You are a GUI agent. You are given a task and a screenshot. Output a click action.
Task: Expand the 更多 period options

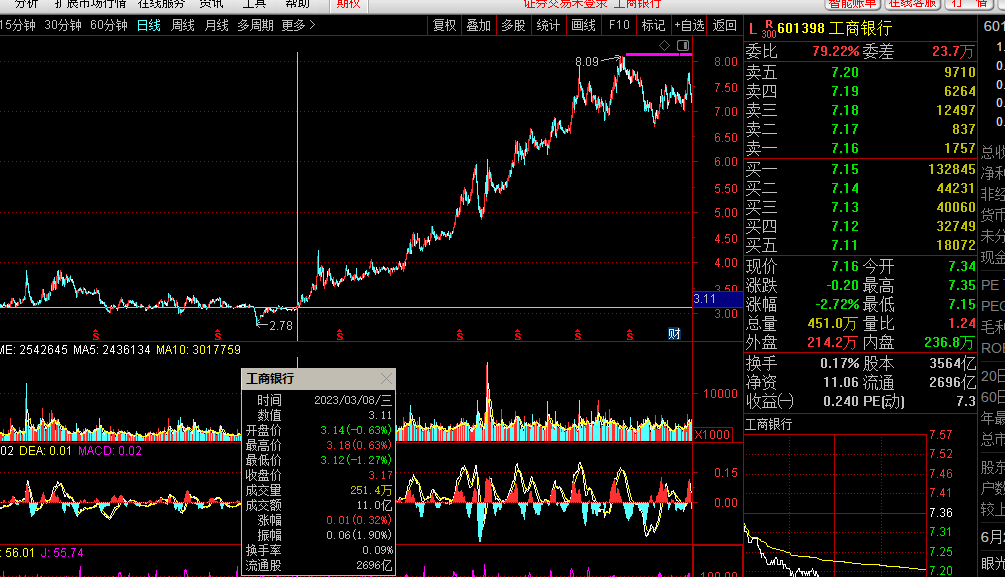[299, 25]
